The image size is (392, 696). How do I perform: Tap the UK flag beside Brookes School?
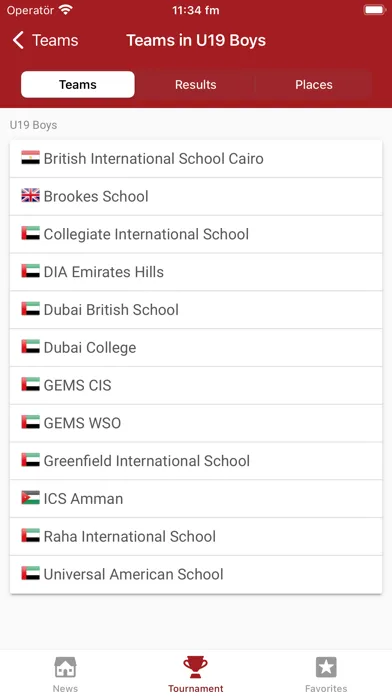point(30,196)
